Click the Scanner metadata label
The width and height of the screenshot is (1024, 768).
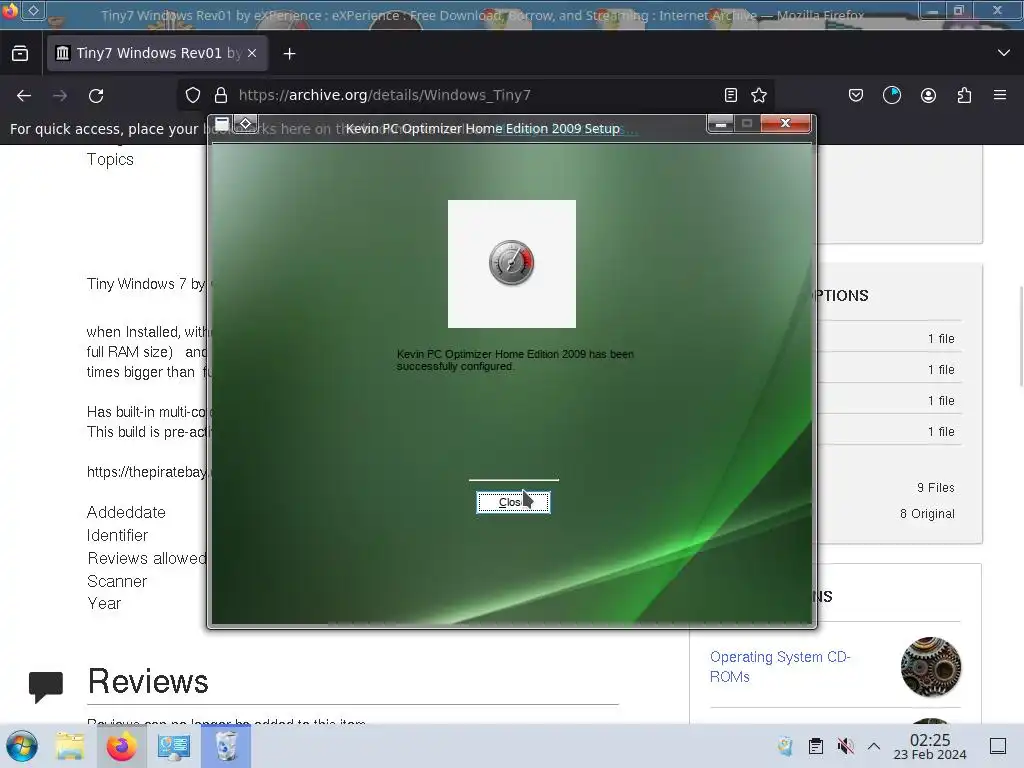(117, 581)
